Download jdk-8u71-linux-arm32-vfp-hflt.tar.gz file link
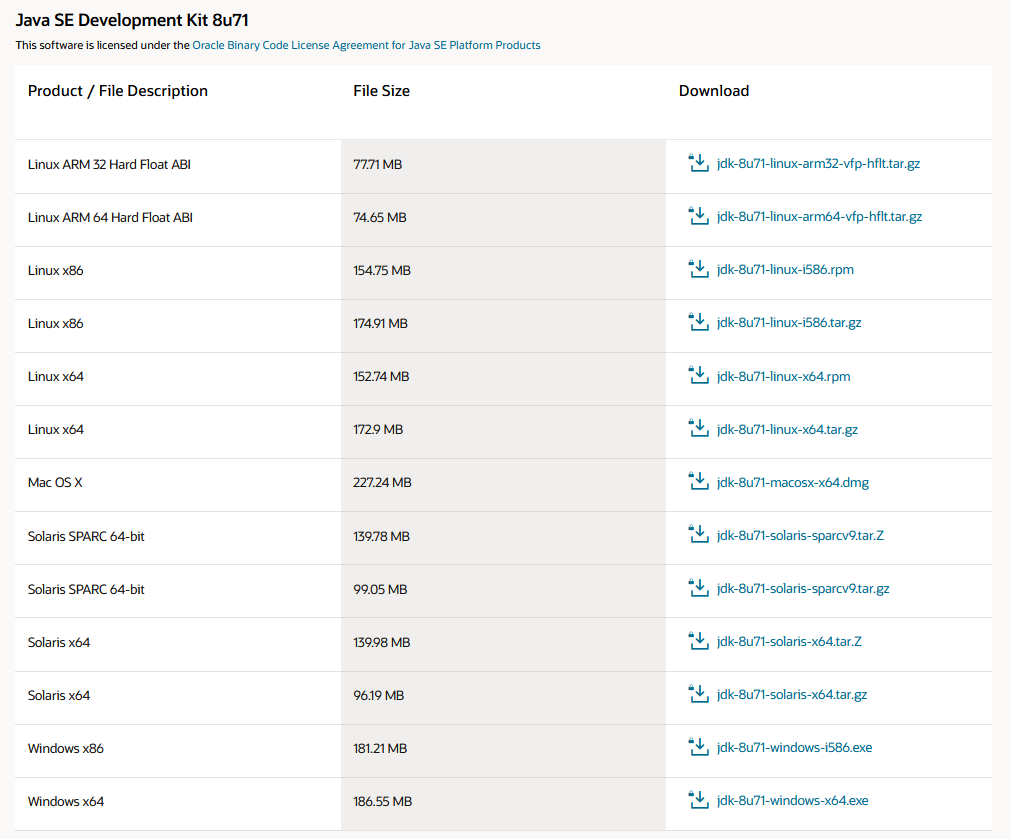The height and width of the screenshot is (839, 1011). point(818,164)
